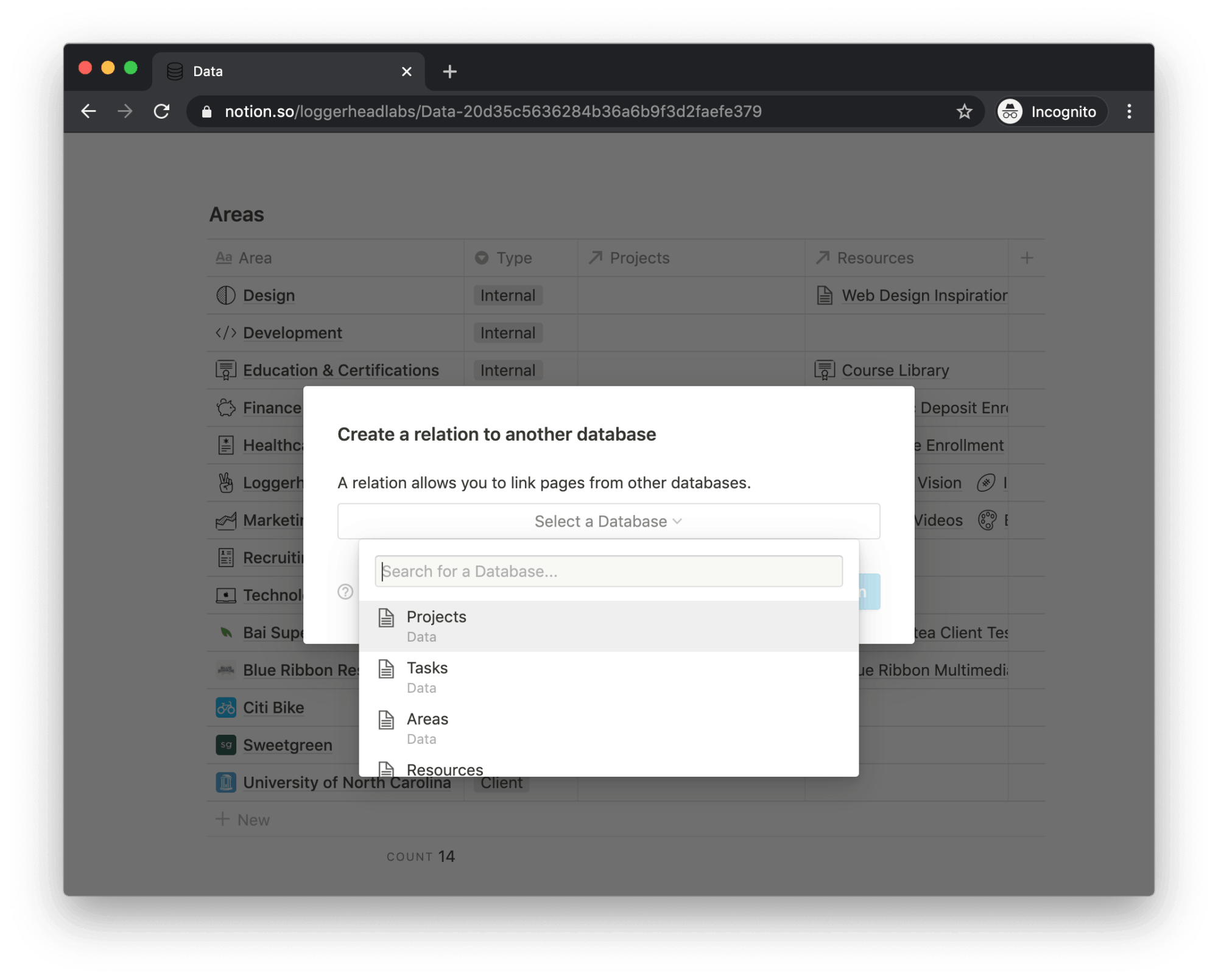Click the Finance area icon
Viewport: 1218px width, 980px height.
point(225,407)
